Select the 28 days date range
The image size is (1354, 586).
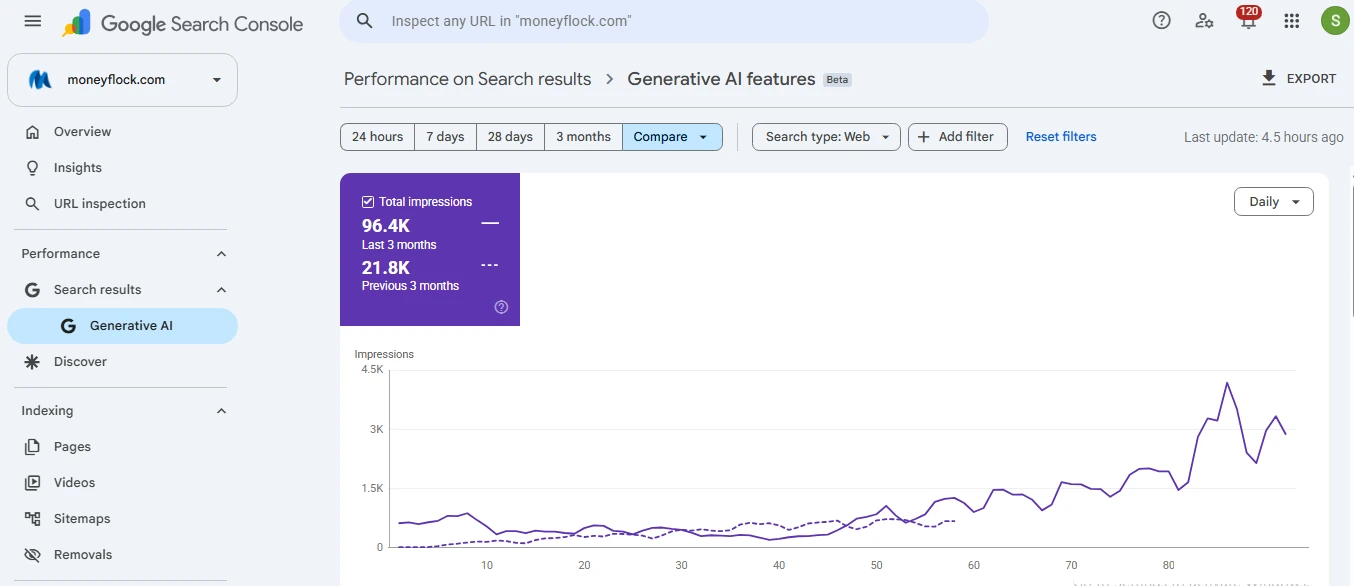[510, 137]
